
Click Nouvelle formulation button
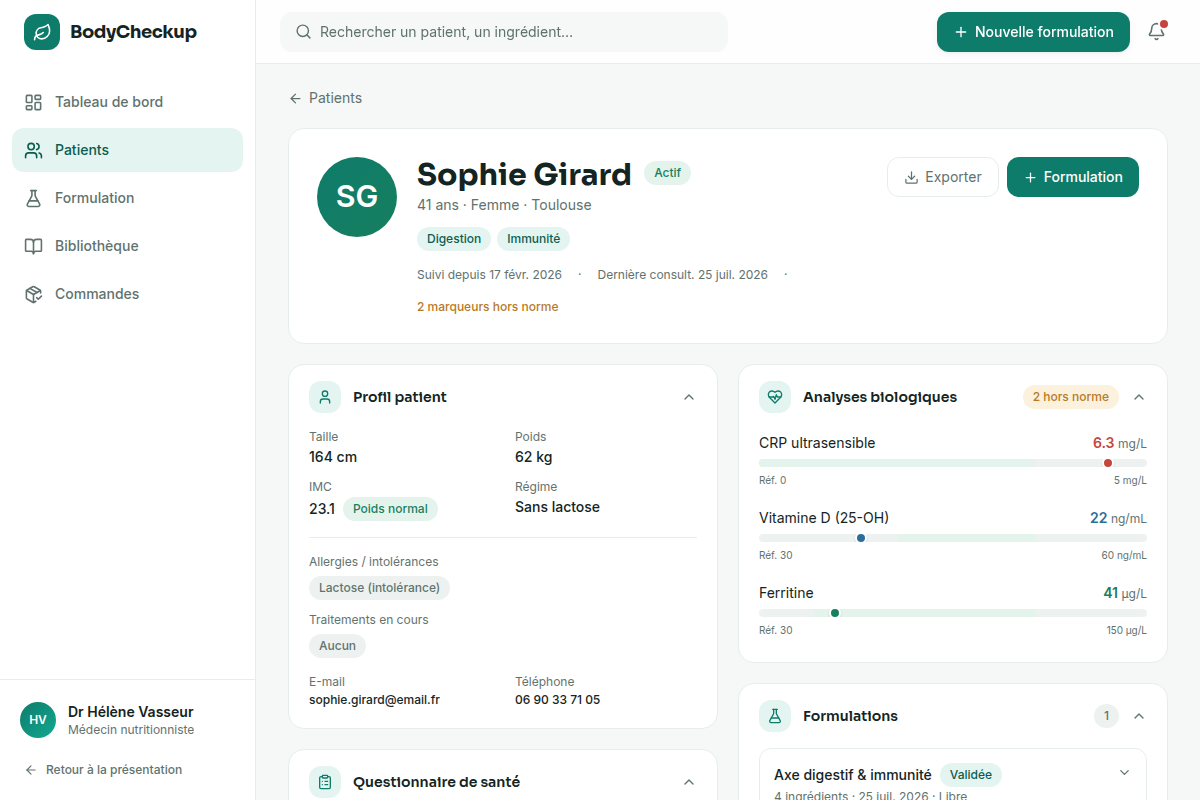[x=1033, y=32]
